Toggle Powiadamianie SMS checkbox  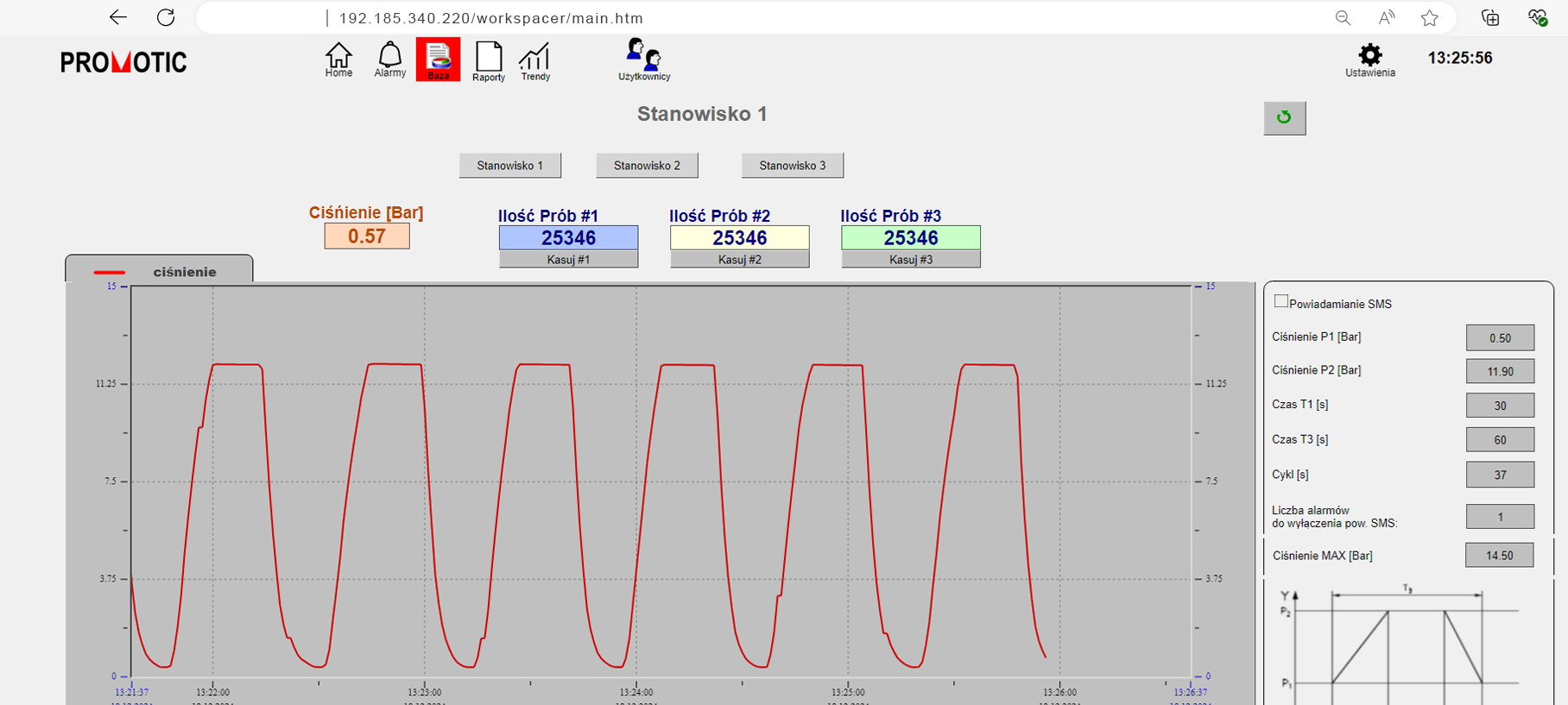(1281, 301)
